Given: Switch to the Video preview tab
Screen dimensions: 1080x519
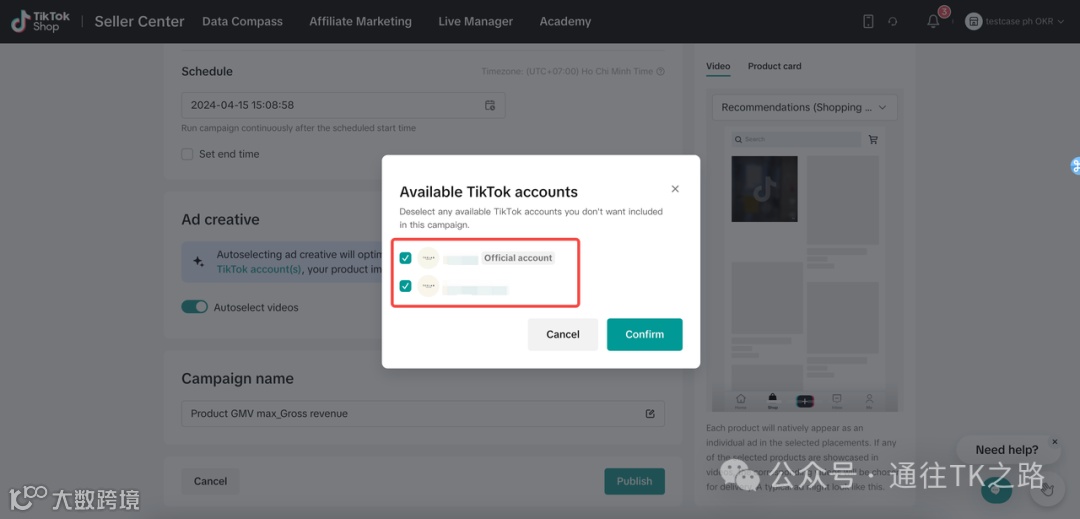Looking at the screenshot, I should [718, 66].
